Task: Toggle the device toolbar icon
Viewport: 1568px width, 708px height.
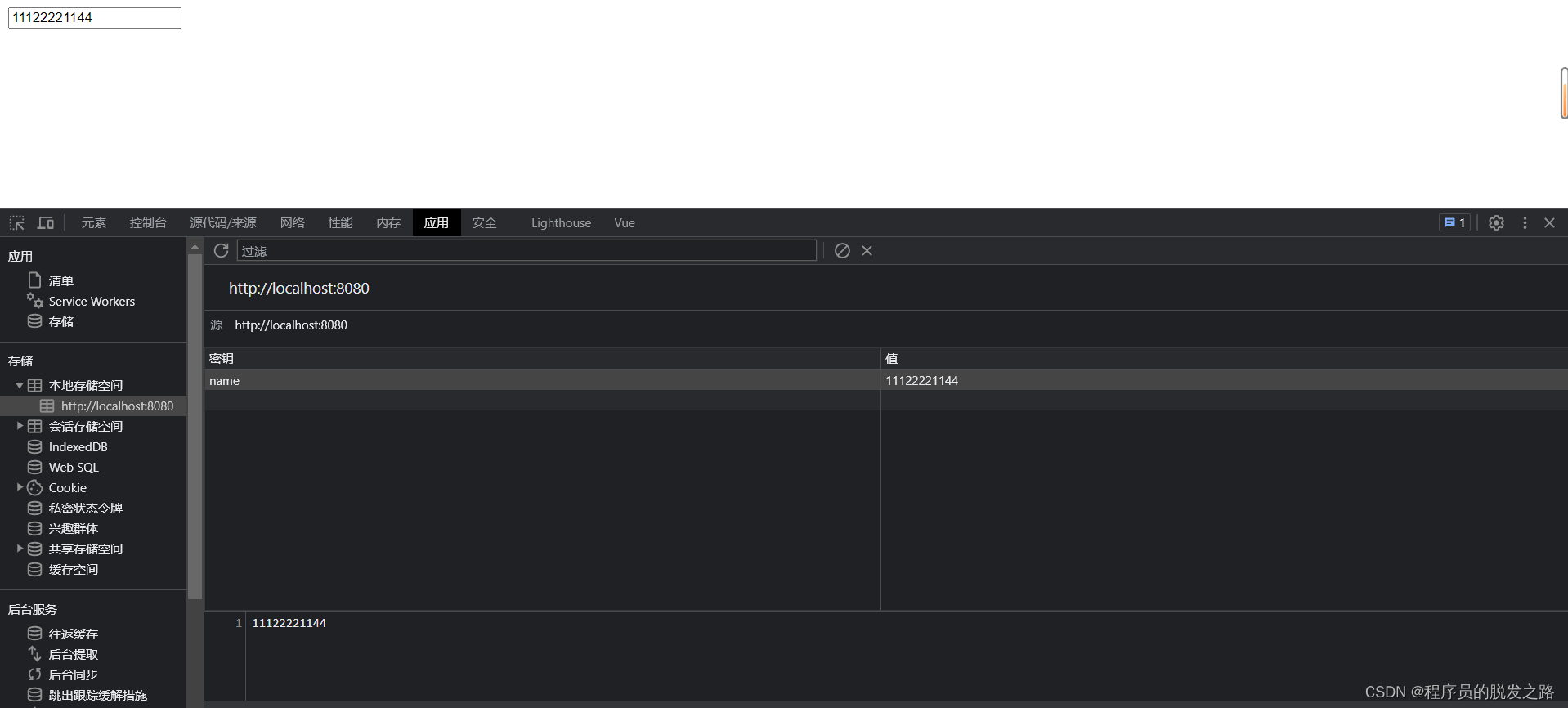Action: (46, 222)
